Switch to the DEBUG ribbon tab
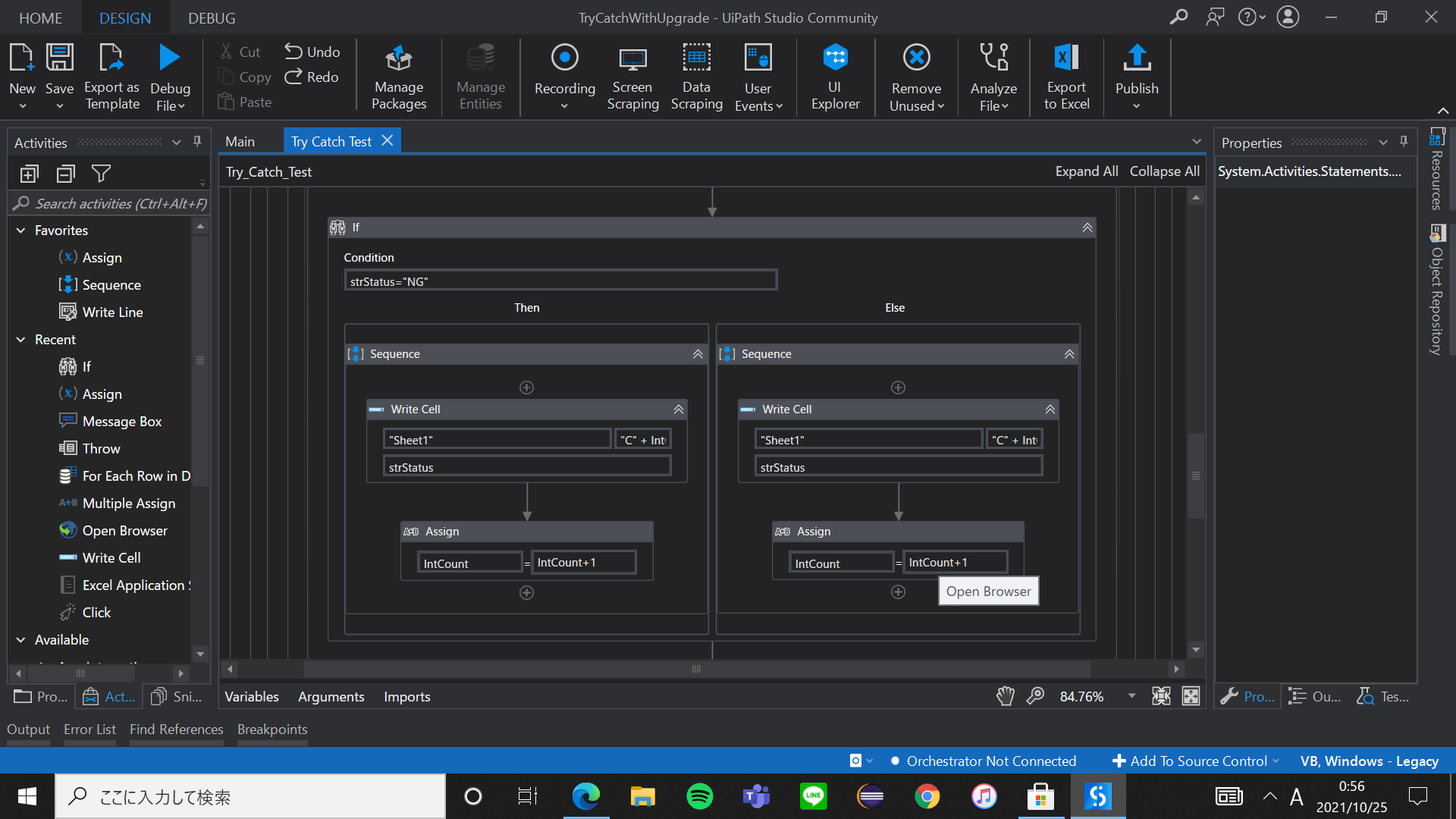1456x819 pixels. click(x=212, y=18)
